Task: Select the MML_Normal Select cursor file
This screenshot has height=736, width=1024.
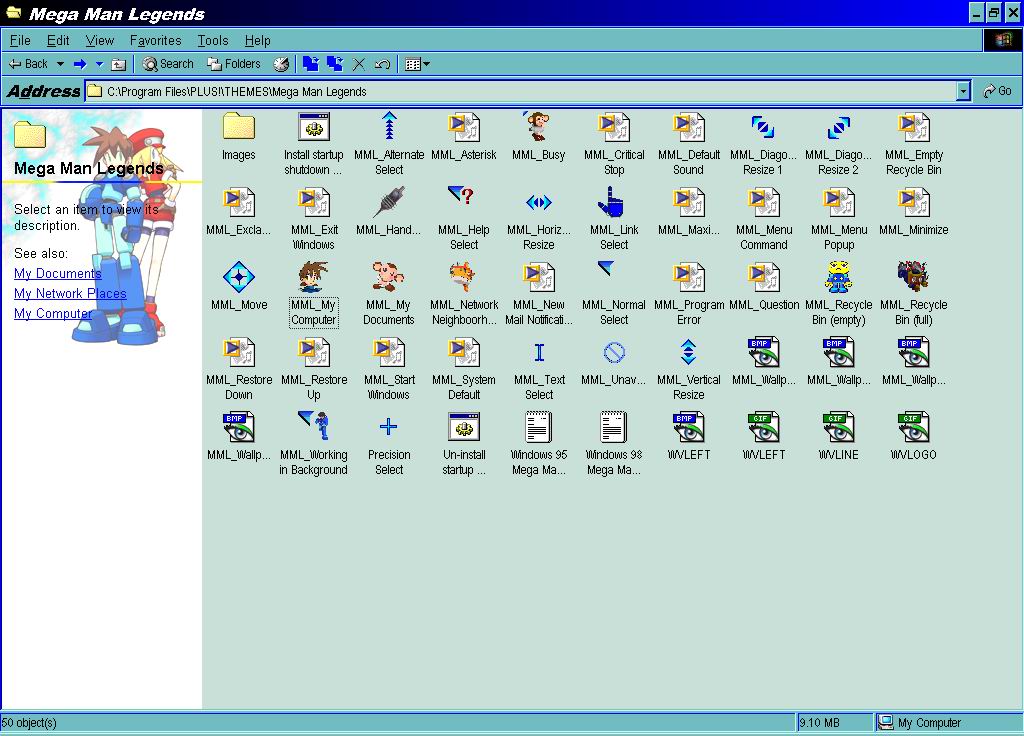Action: pos(614,295)
